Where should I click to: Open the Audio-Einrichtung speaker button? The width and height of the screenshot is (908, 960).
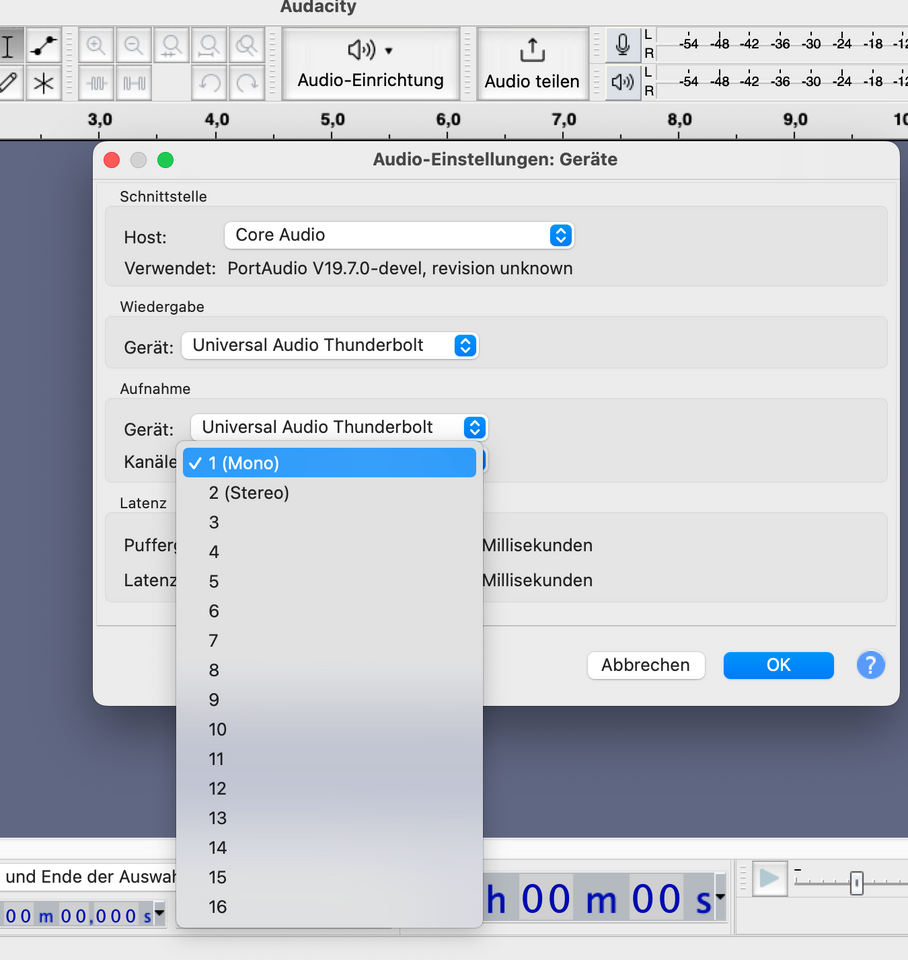click(370, 64)
